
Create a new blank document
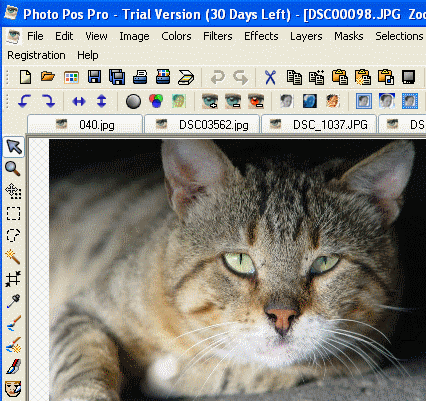26,77
